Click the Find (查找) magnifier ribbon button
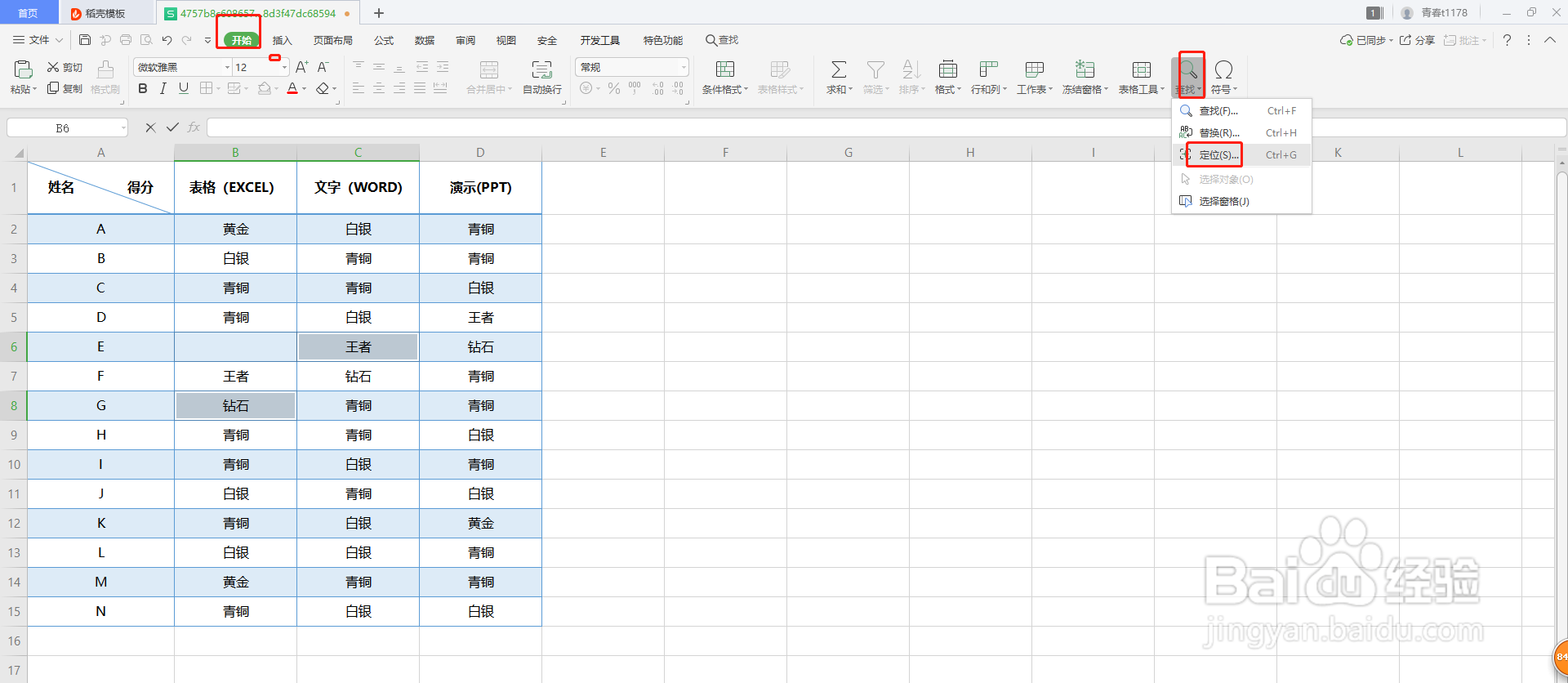The height and width of the screenshot is (683, 1568). point(1188,77)
